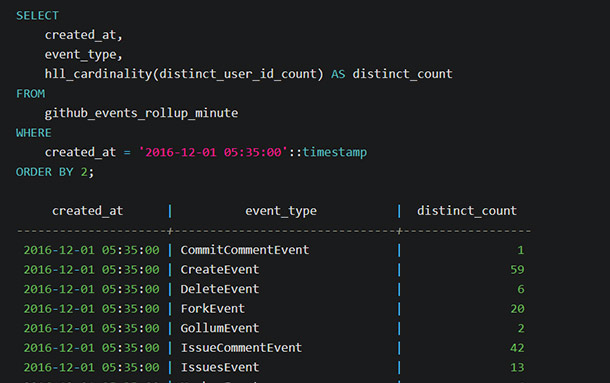The image size is (610, 383).
Task: Click count 1 in CommitCommentEvent row
Action: tap(521, 250)
